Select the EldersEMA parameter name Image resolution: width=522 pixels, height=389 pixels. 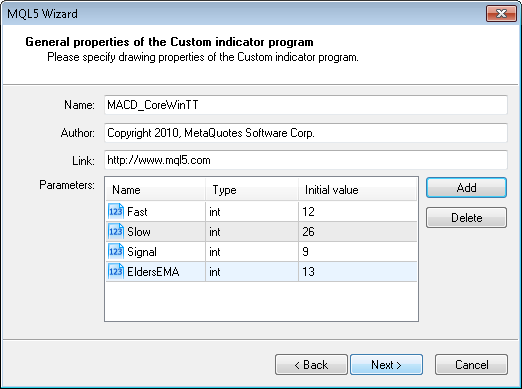(x=153, y=272)
